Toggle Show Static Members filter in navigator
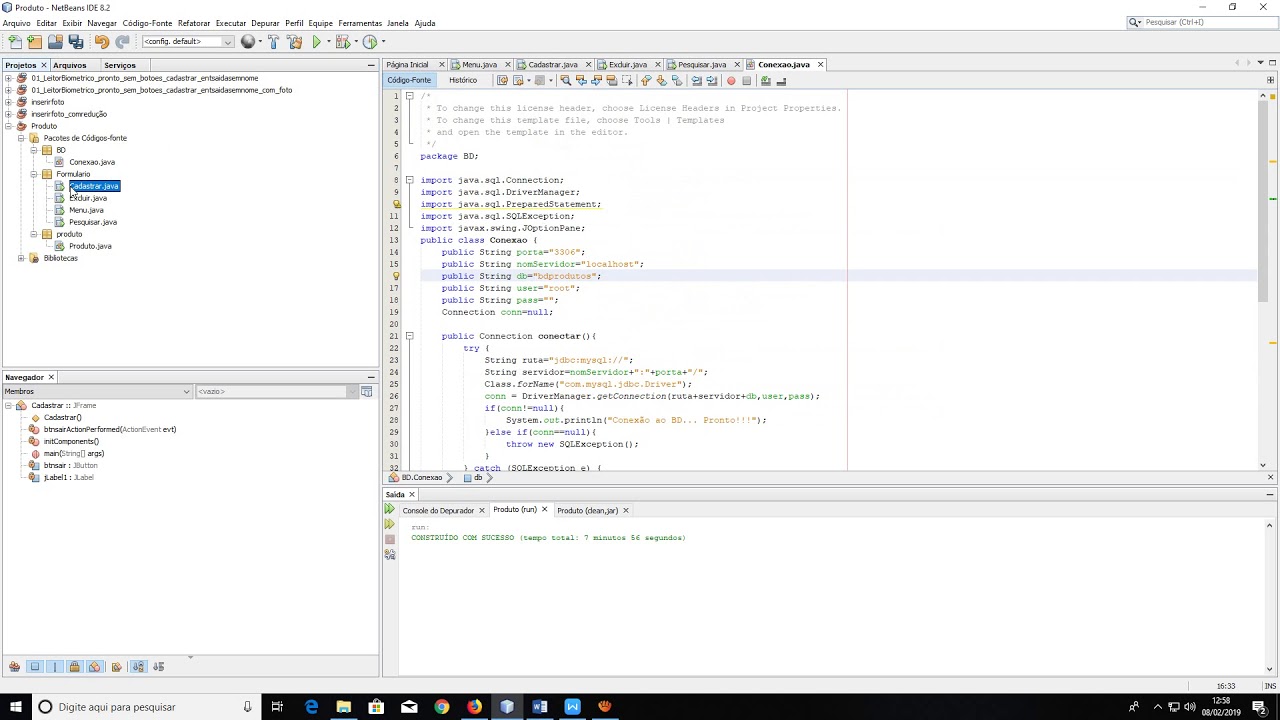 tap(55, 667)
